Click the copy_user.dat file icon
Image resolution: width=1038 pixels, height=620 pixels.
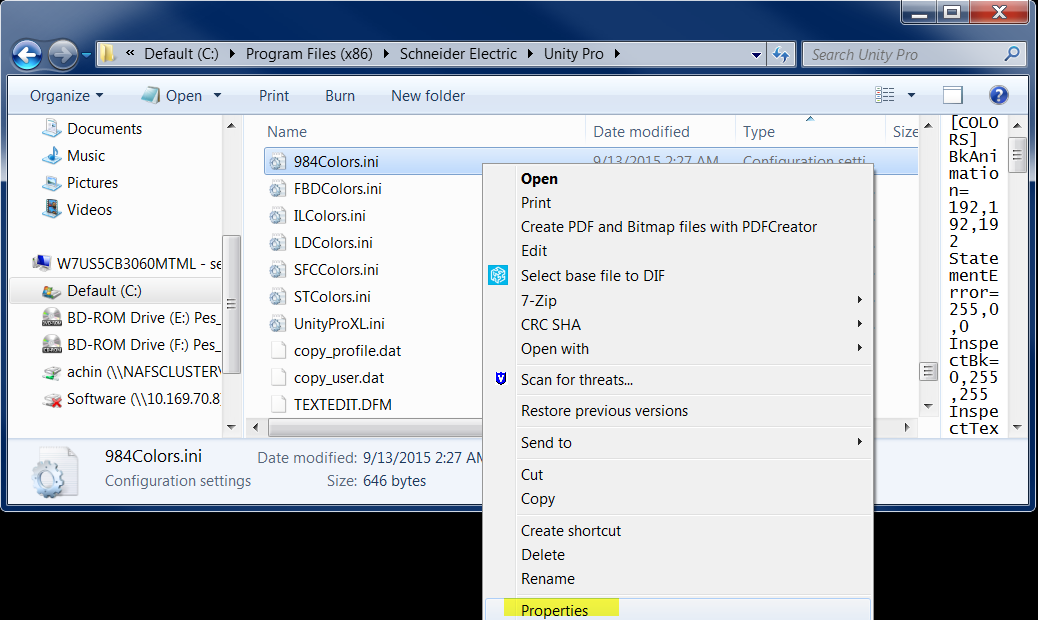coord(279,378)
